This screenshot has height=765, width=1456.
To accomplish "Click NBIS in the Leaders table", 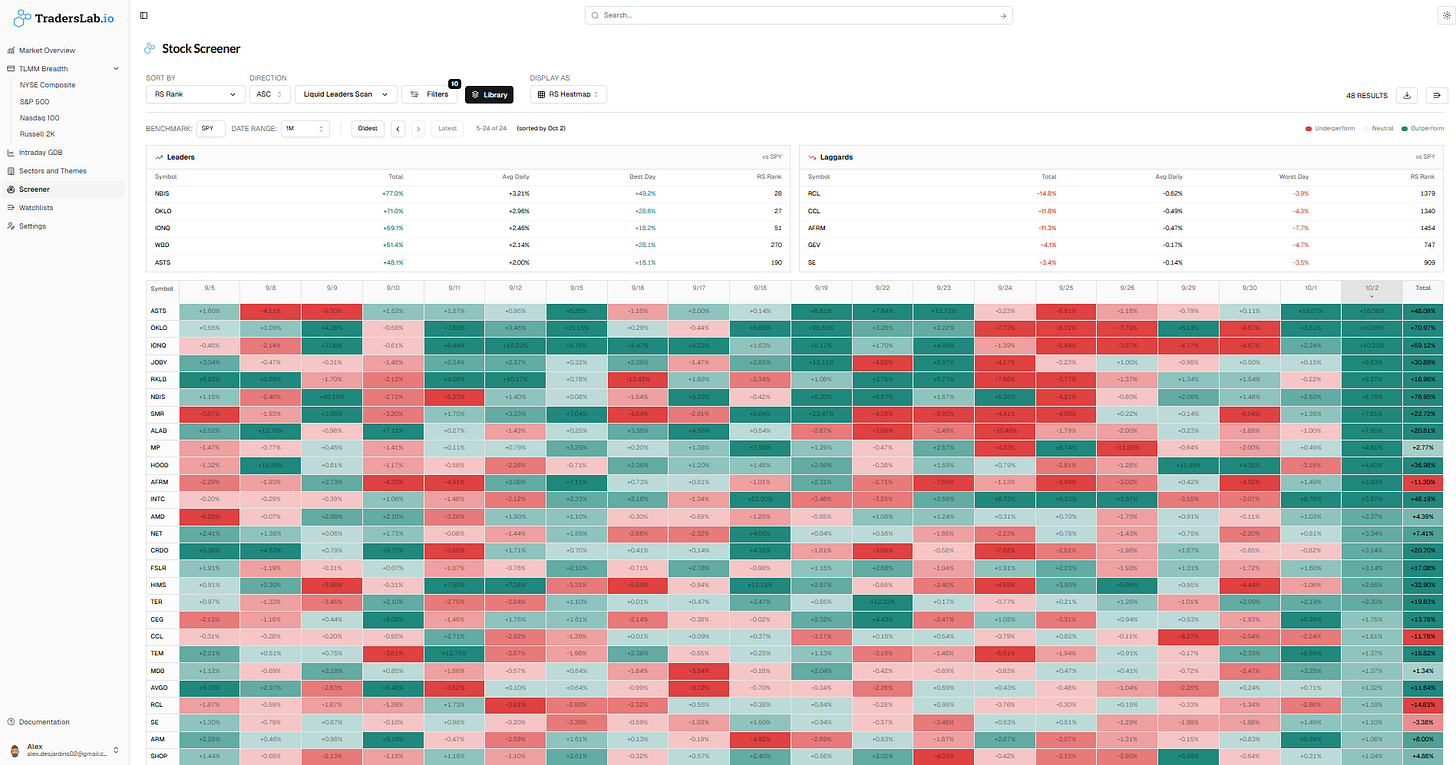I will 161,193.
